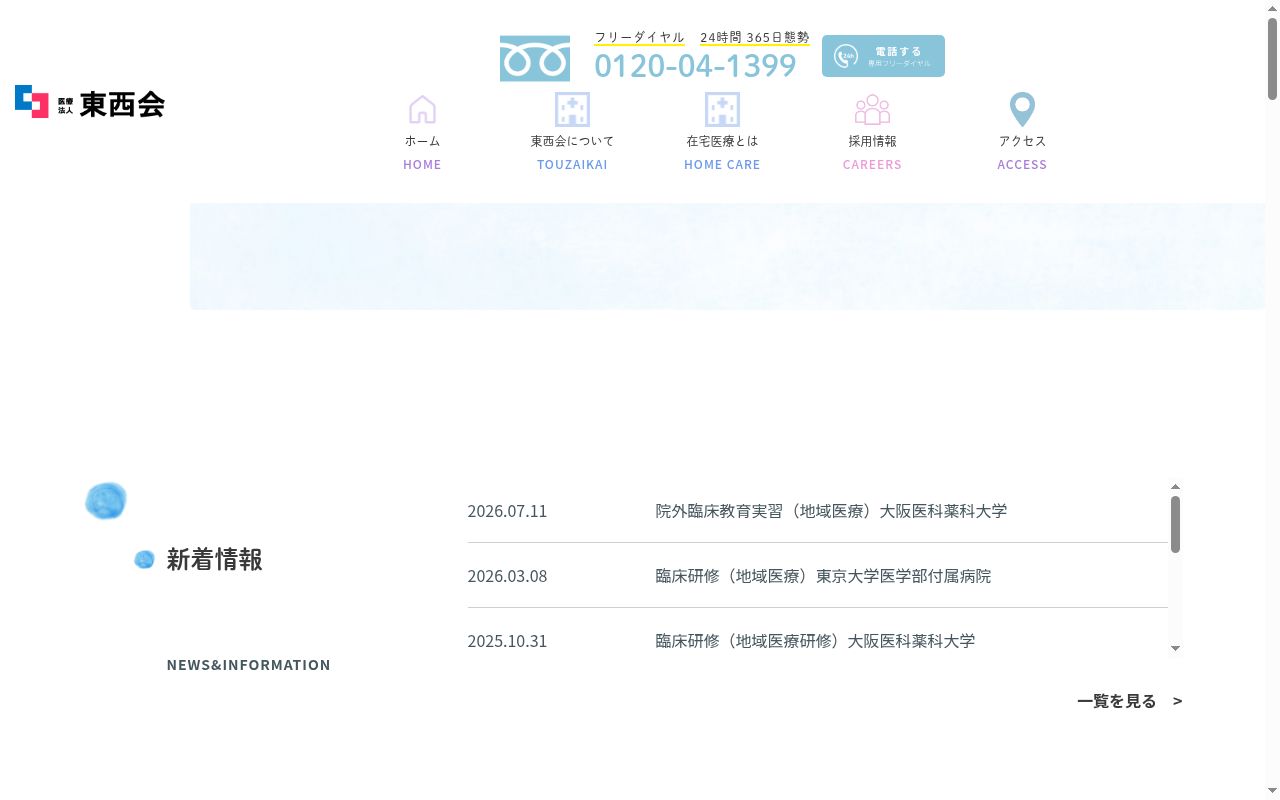This screenshot has height=800, width=1280.
Task: Open the 一覧を見る link
Action: tap(1129, 700)
